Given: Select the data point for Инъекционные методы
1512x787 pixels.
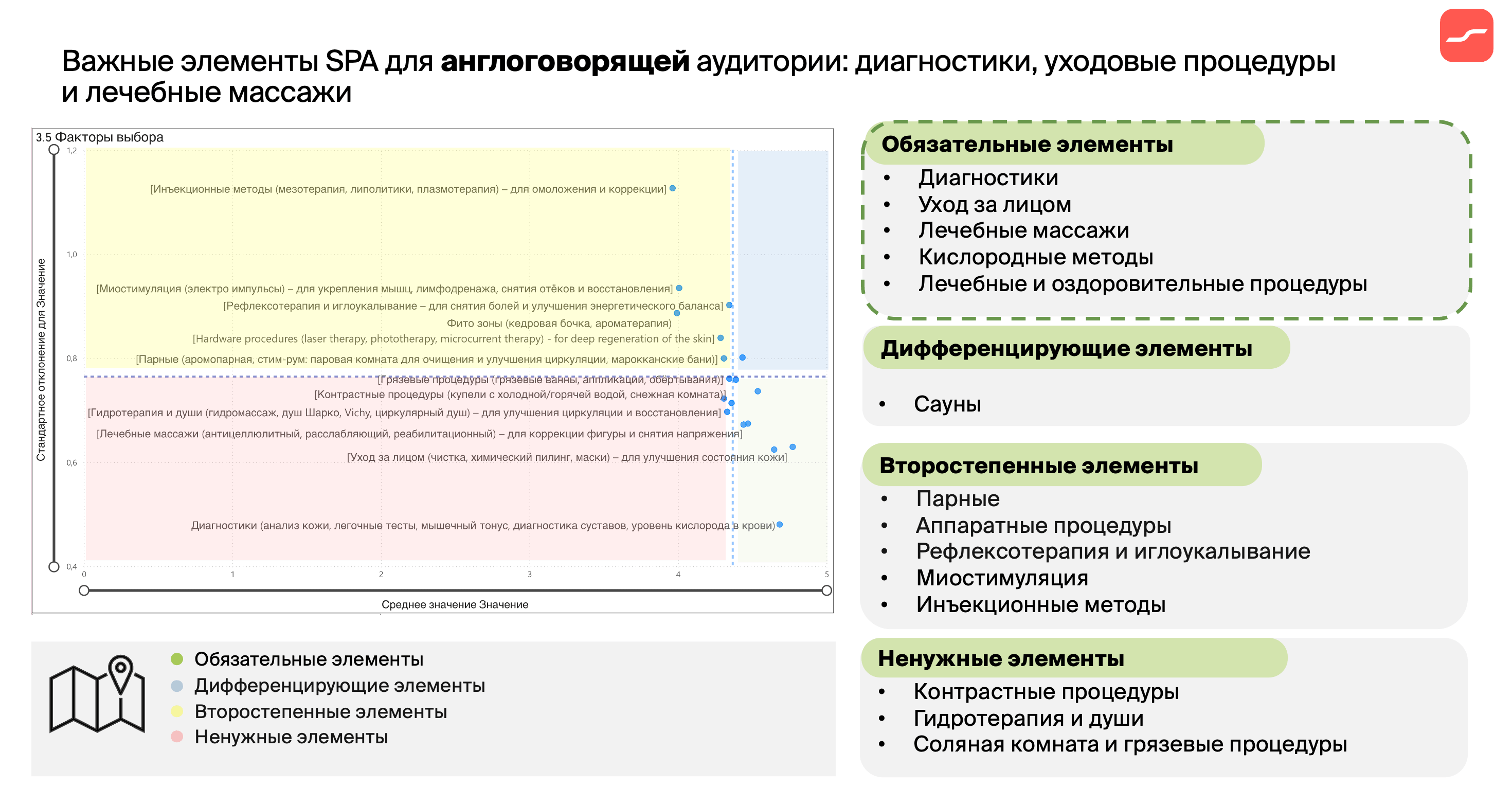Looking at the screenshot, I should tap(673, 188).
